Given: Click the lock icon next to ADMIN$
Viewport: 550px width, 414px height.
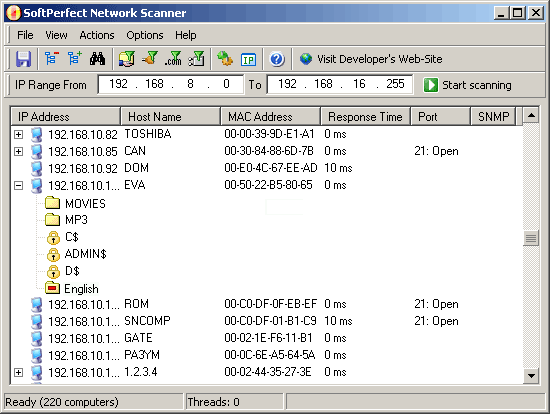Looking at the screenshot, I should coord(53,254).
